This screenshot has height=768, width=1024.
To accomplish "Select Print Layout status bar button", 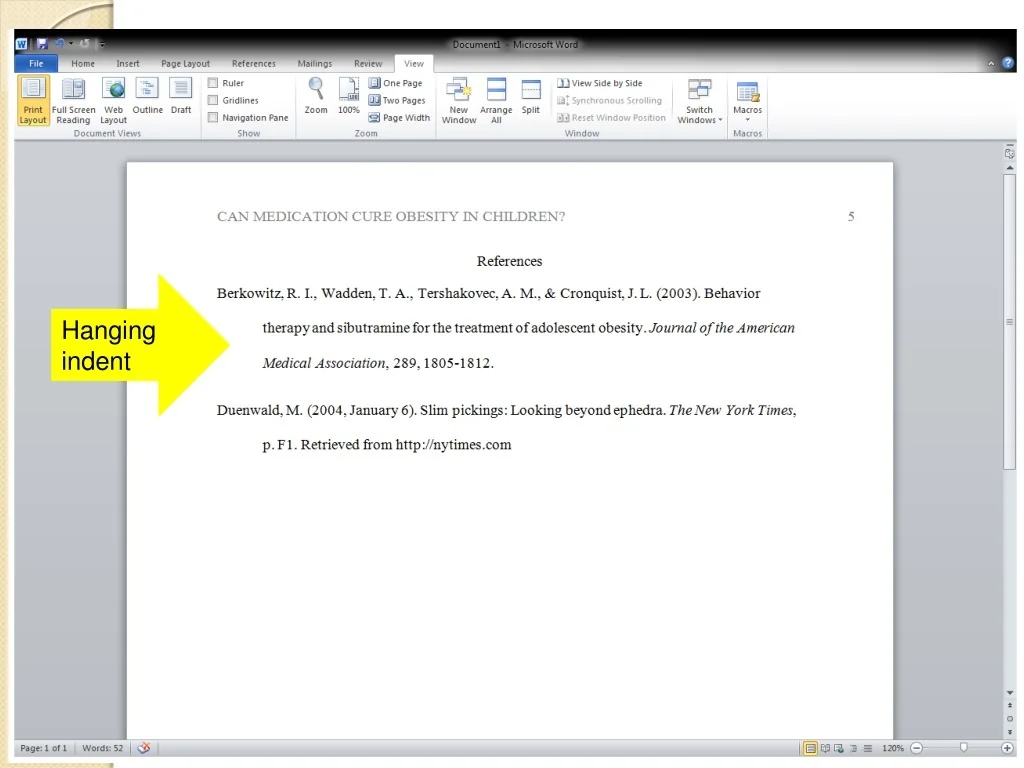I will tap(810, 748).
